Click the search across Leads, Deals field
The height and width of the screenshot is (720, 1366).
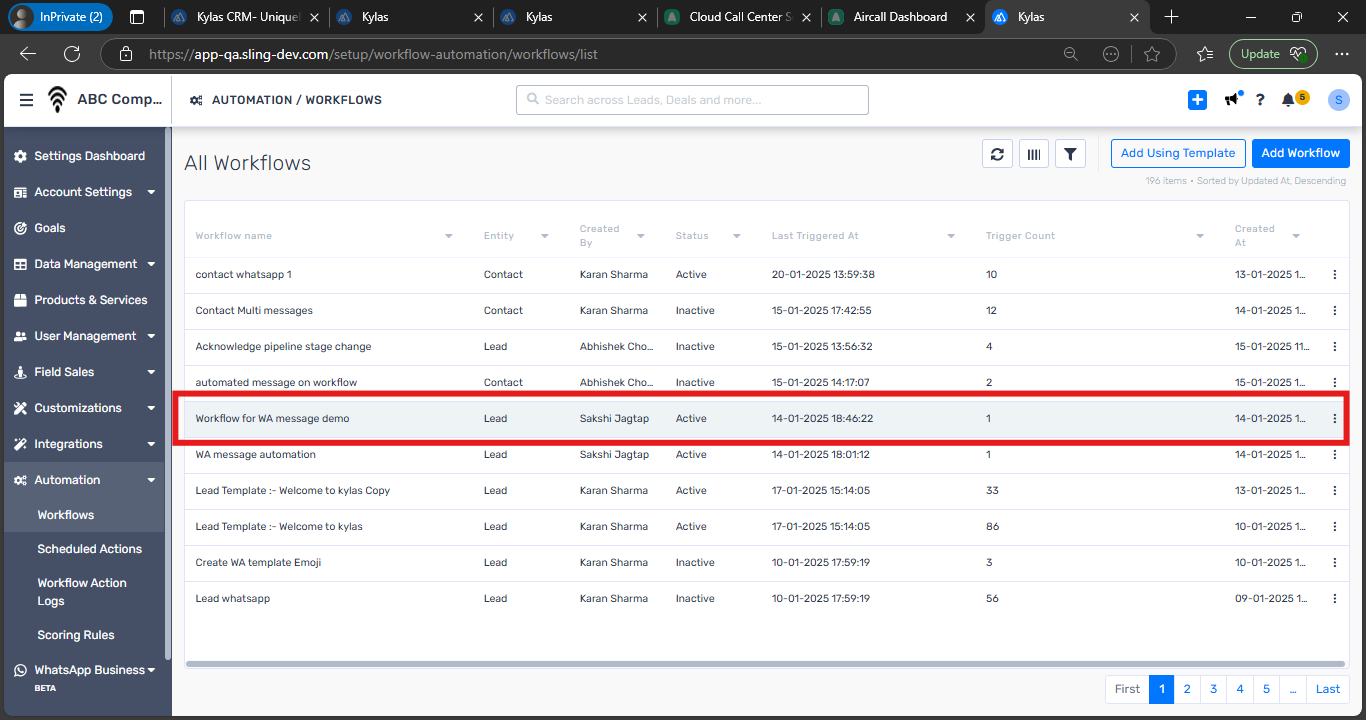[692, 100]
